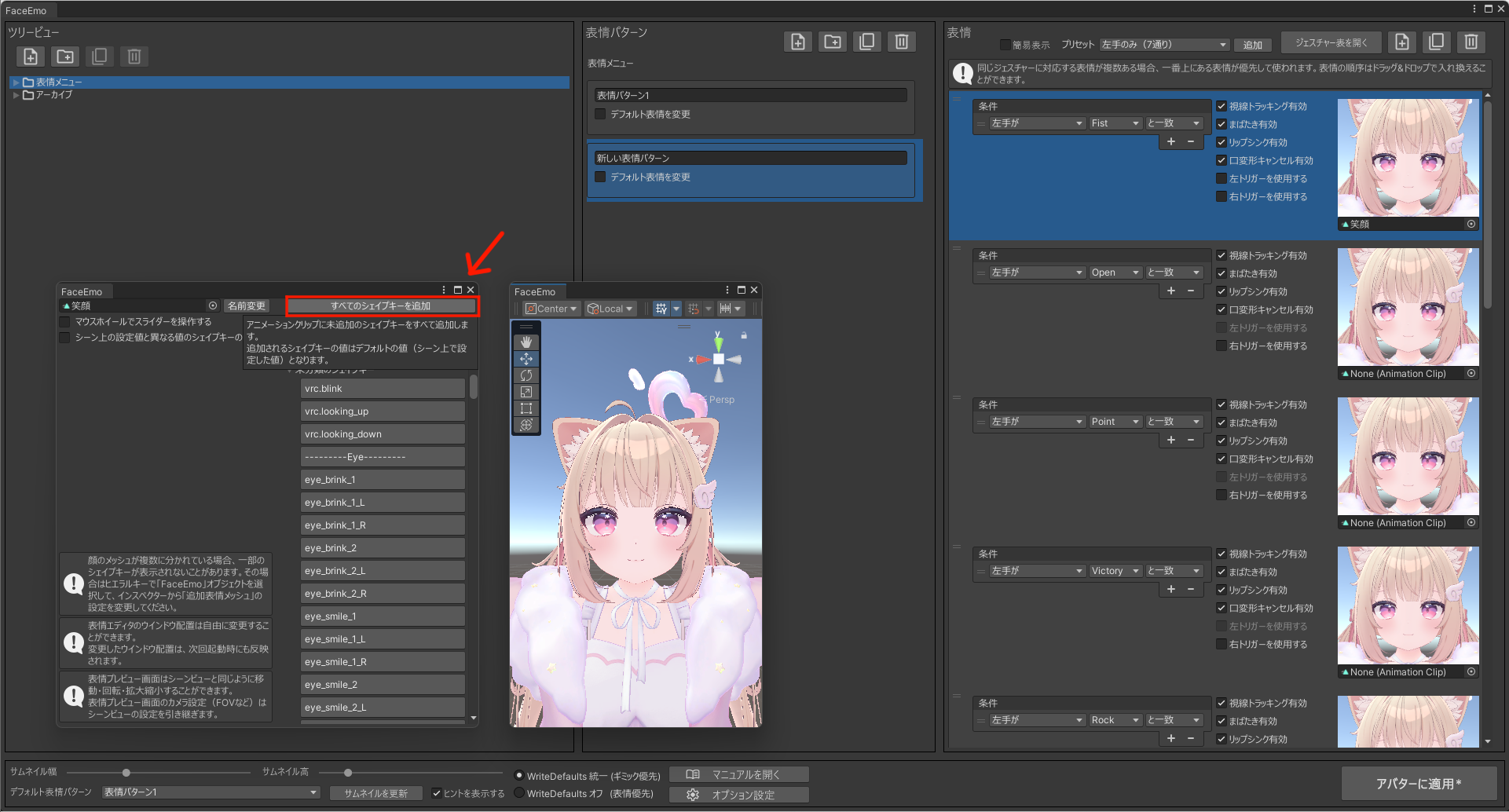This screenshot has height=812, width=1509.
Task: Select the Hand pan tool in preview toolbar
Action: coord(526,342)
